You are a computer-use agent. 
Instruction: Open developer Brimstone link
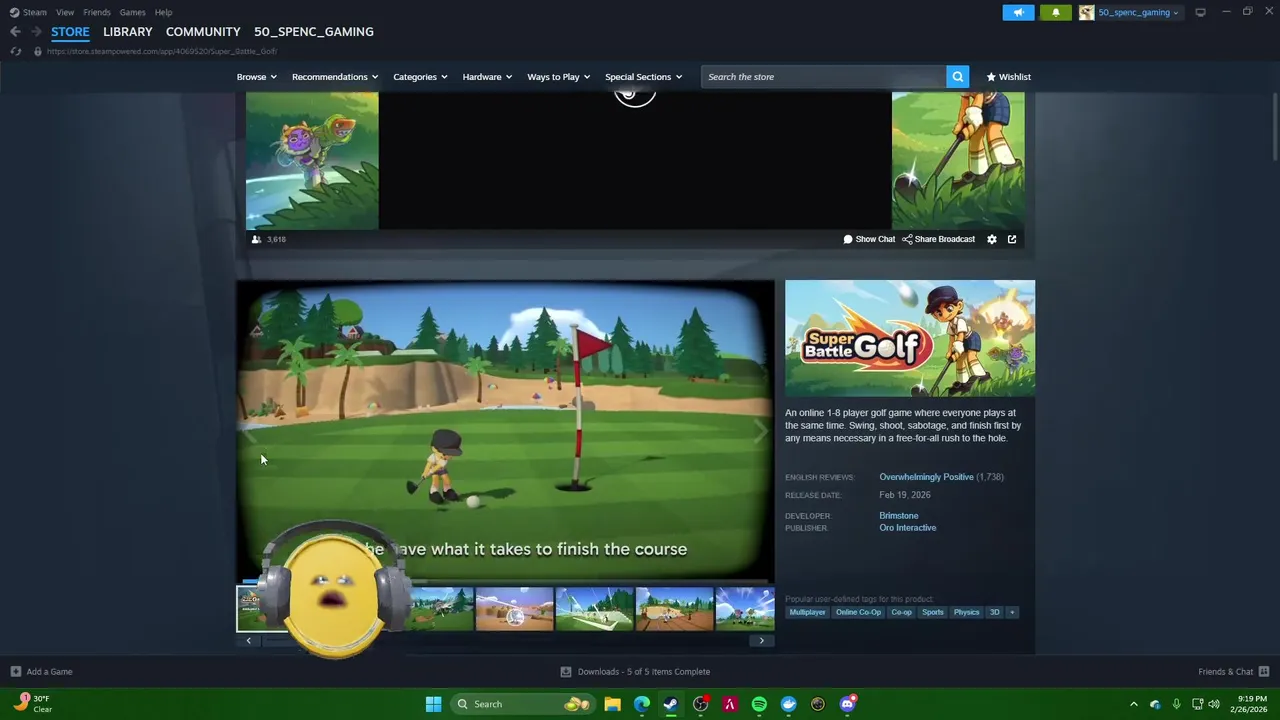pyautogui.click(x=898, y=516)
